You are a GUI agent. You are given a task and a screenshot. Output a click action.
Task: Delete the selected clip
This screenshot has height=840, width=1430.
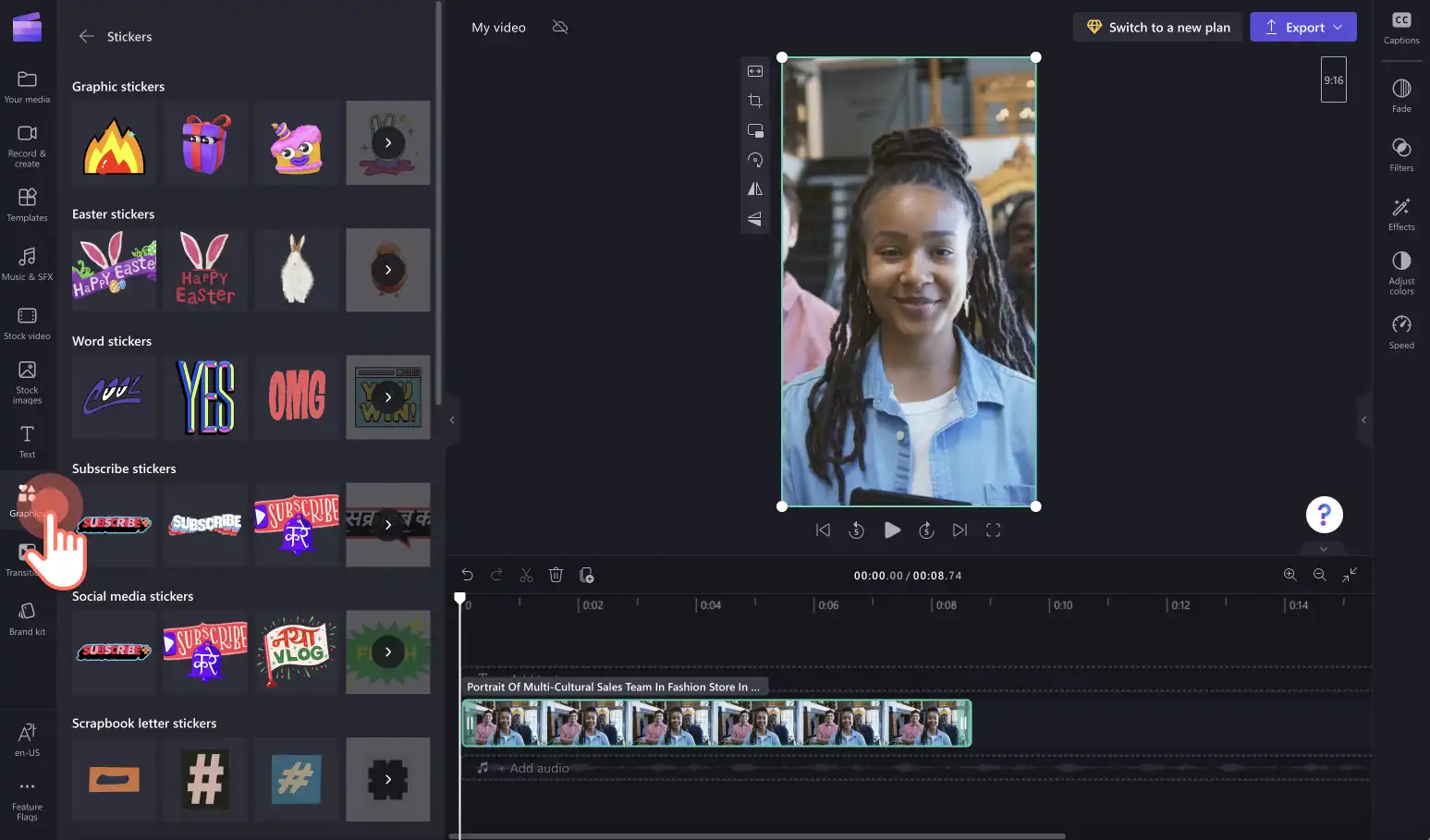tap(556, 575)
